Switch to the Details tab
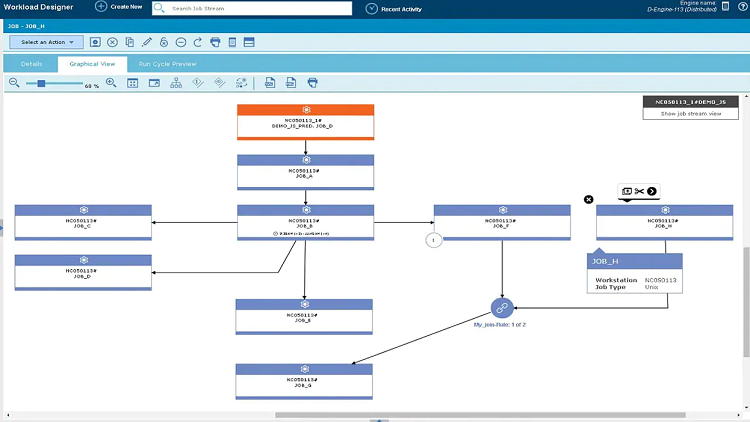 click(x=31, y=63)
